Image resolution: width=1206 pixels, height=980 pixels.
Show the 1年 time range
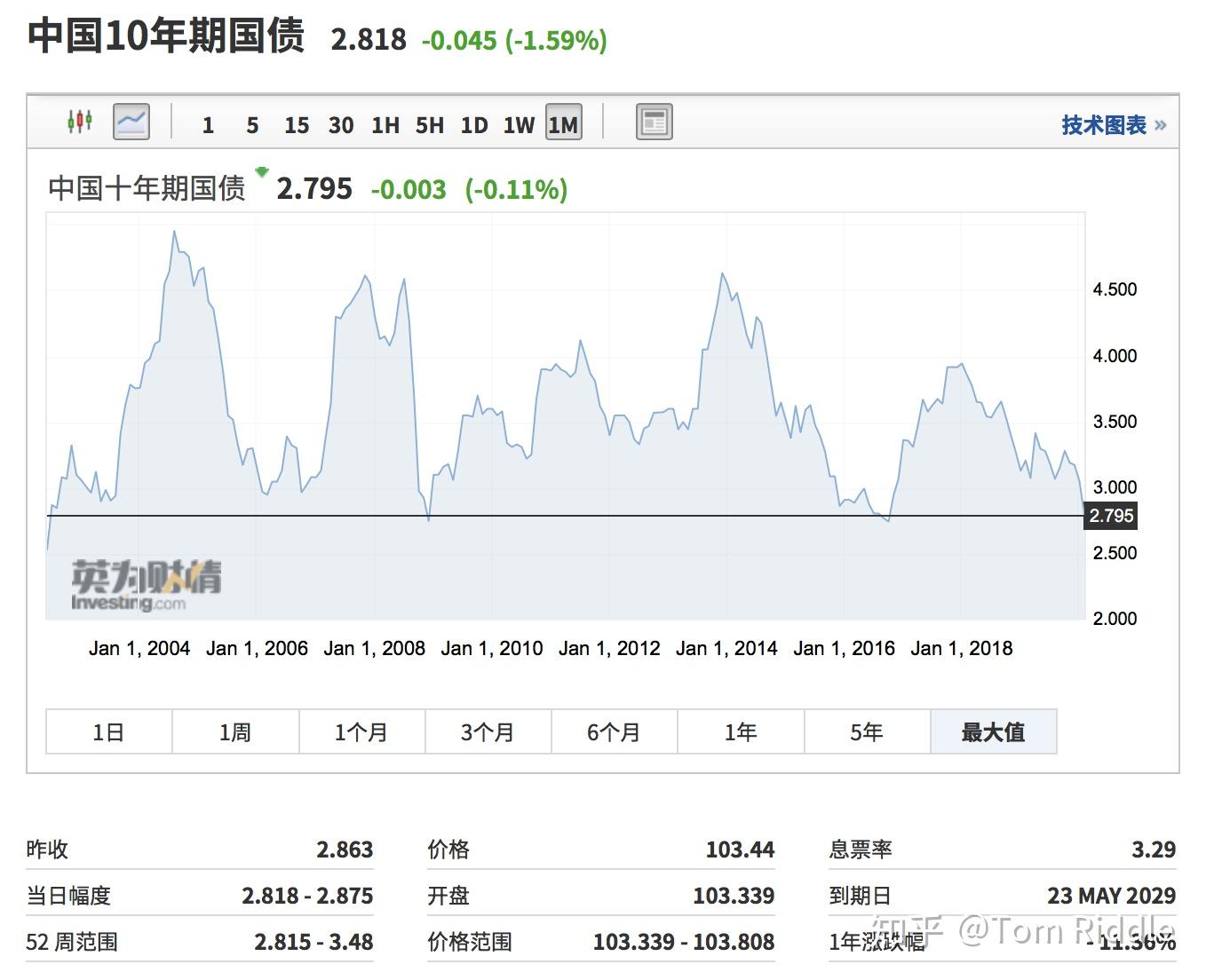741,731
